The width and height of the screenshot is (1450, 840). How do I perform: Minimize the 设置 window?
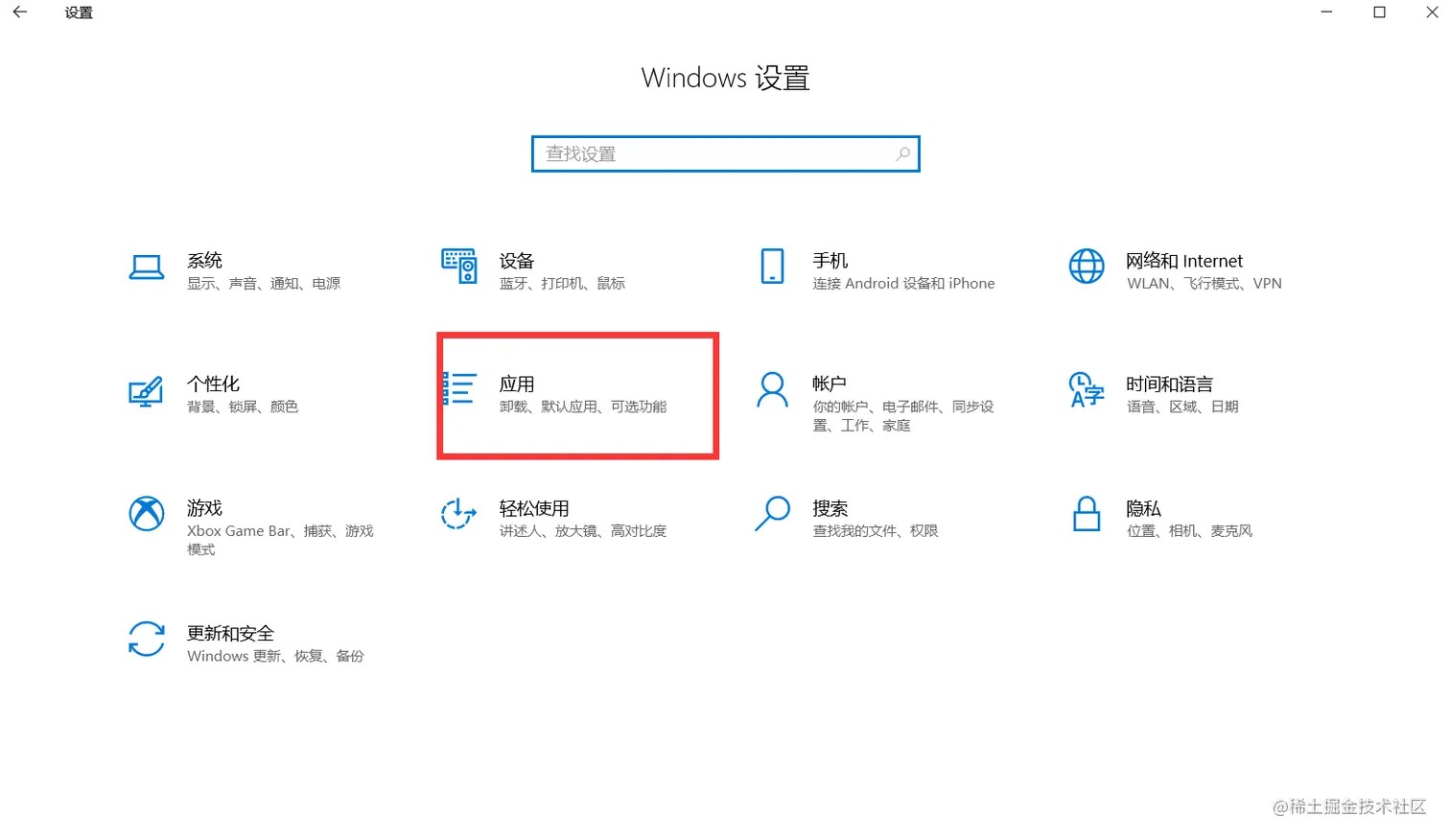point(1327,12)
